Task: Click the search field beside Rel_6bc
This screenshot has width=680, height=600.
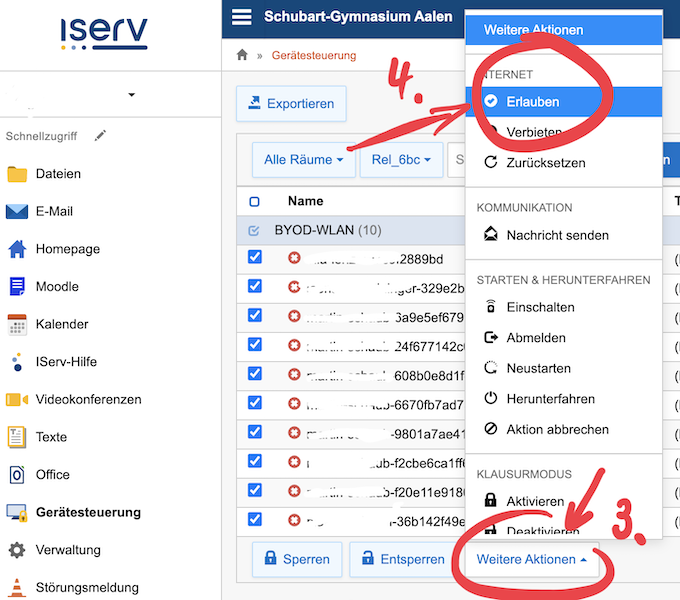Action: [456, 160]
